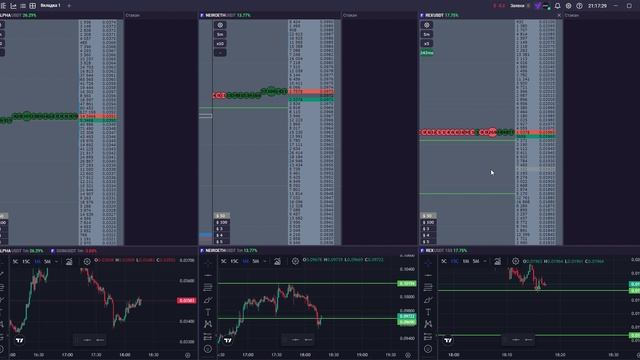Select the brush tool on the REX chart
This screenshot has width=640, height=360.
[x=428, y=300]
